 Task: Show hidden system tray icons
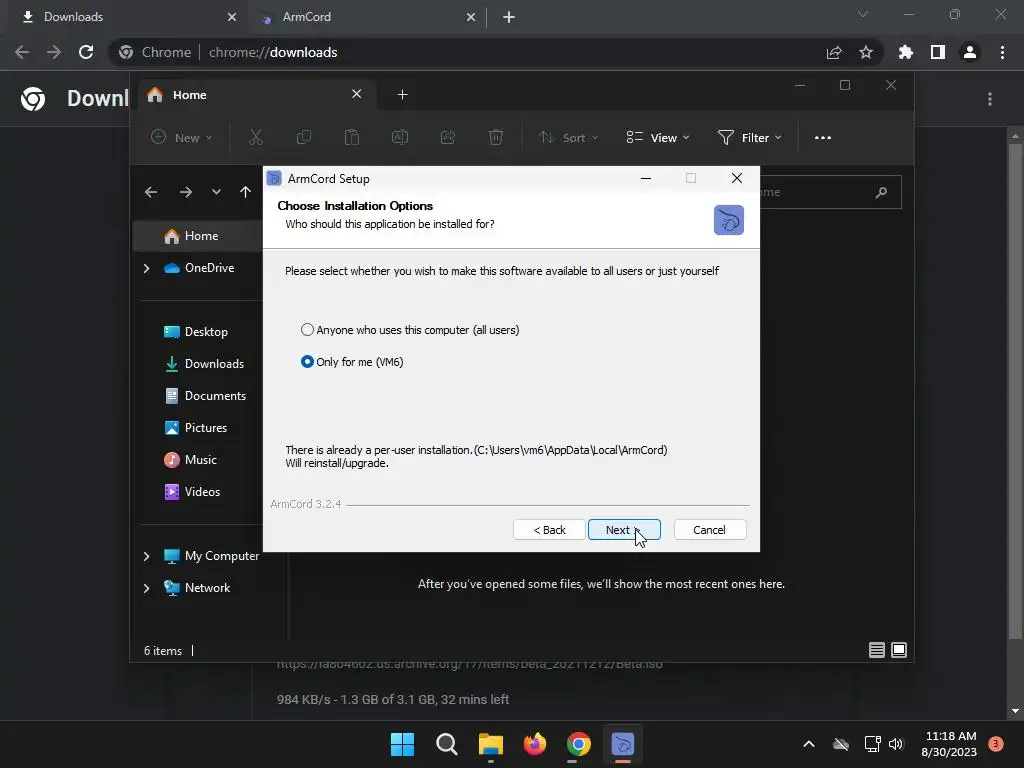808,744
